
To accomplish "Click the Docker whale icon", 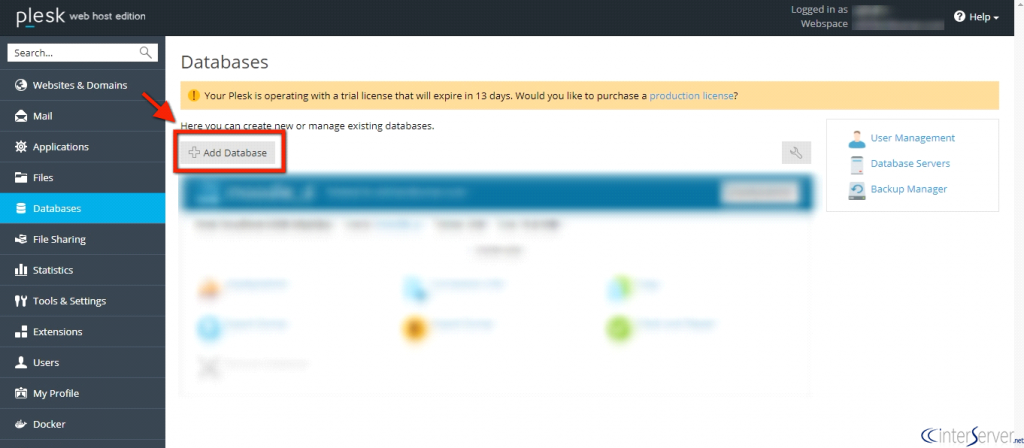I will pos(21,424).
